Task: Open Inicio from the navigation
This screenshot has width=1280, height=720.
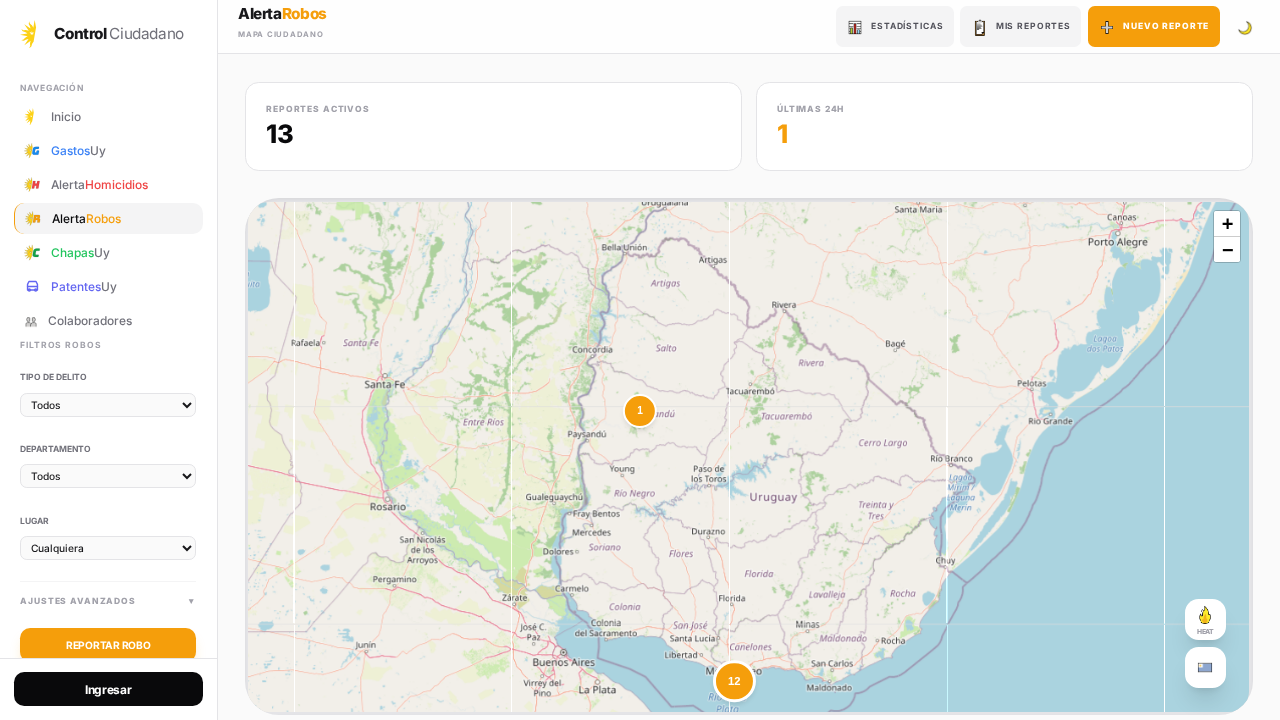Action: pyautogui.click(x=108, y=117)
